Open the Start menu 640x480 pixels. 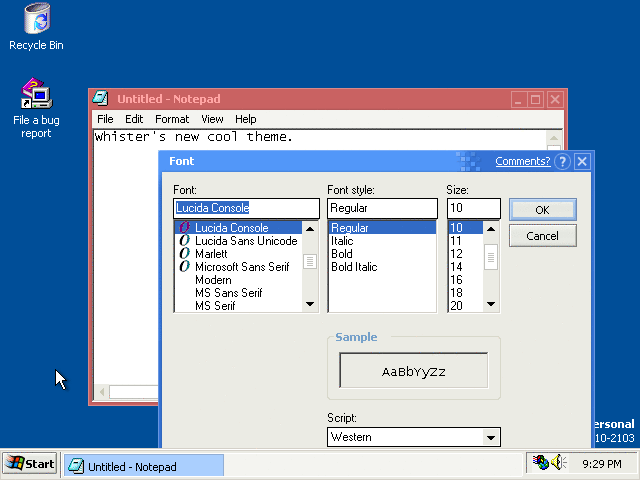click(30, 464)
